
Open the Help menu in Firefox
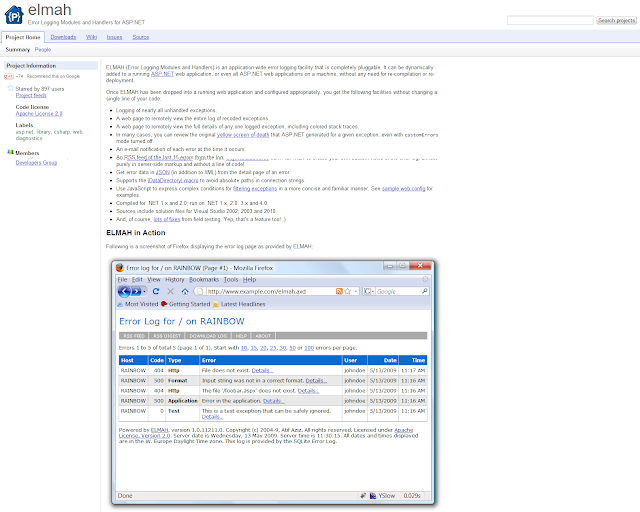click(249, 280)
